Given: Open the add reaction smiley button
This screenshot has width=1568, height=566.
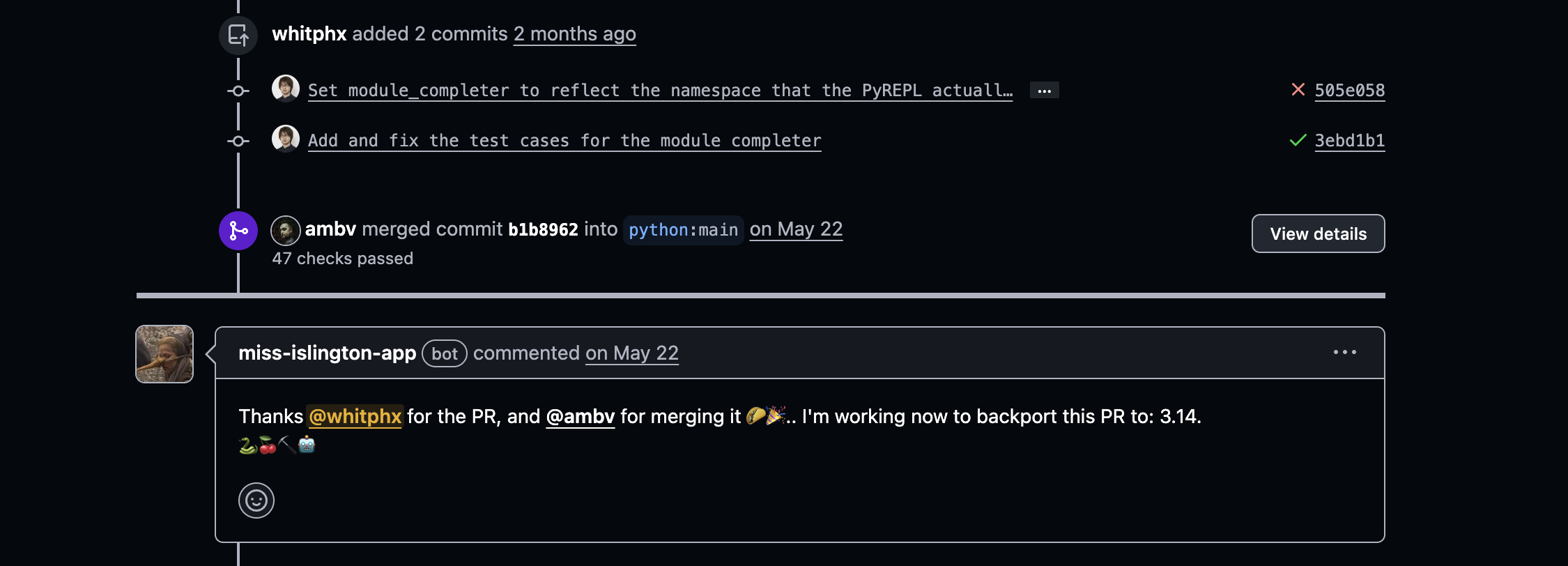Looking at the screenshot, I should pos(256,500).
